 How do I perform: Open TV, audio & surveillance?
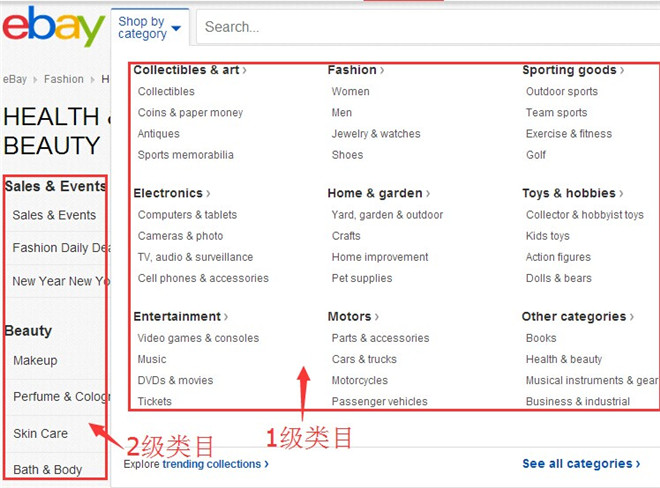click(195, 257)
